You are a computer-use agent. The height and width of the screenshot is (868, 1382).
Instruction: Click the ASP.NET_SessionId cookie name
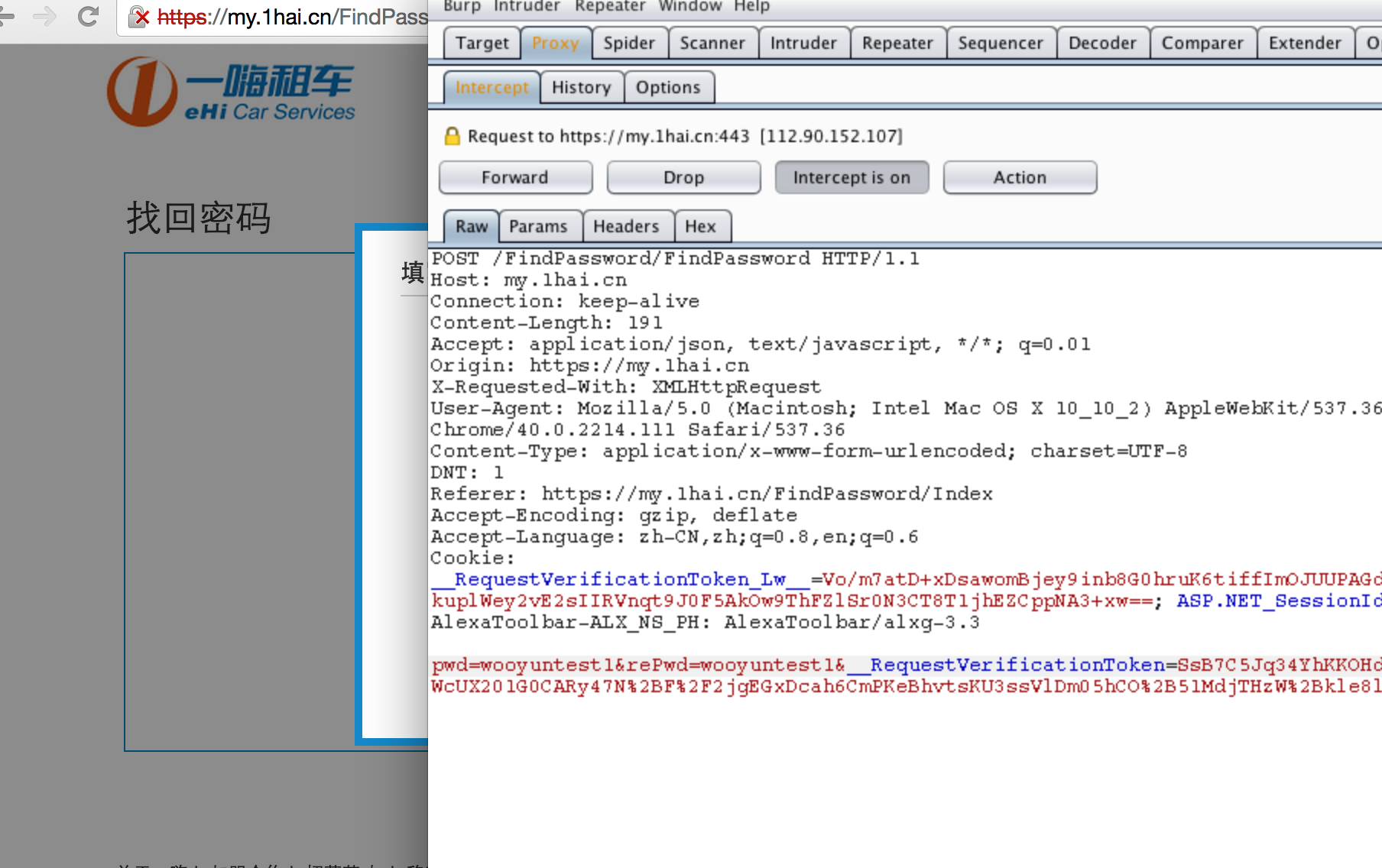point(1279,601)
